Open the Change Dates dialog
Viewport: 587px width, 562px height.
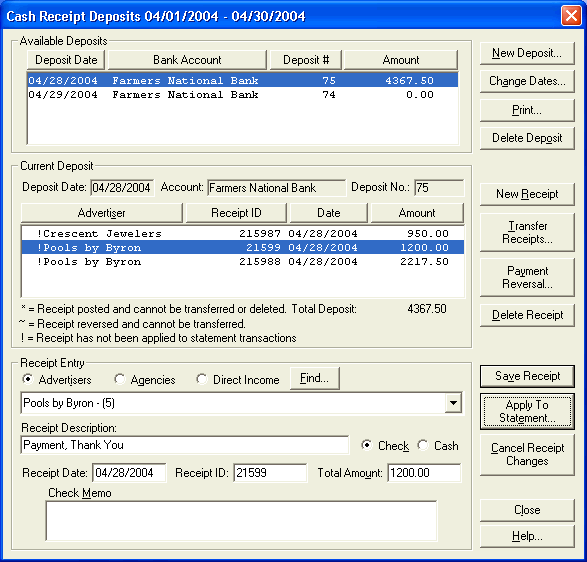point(527,81)
